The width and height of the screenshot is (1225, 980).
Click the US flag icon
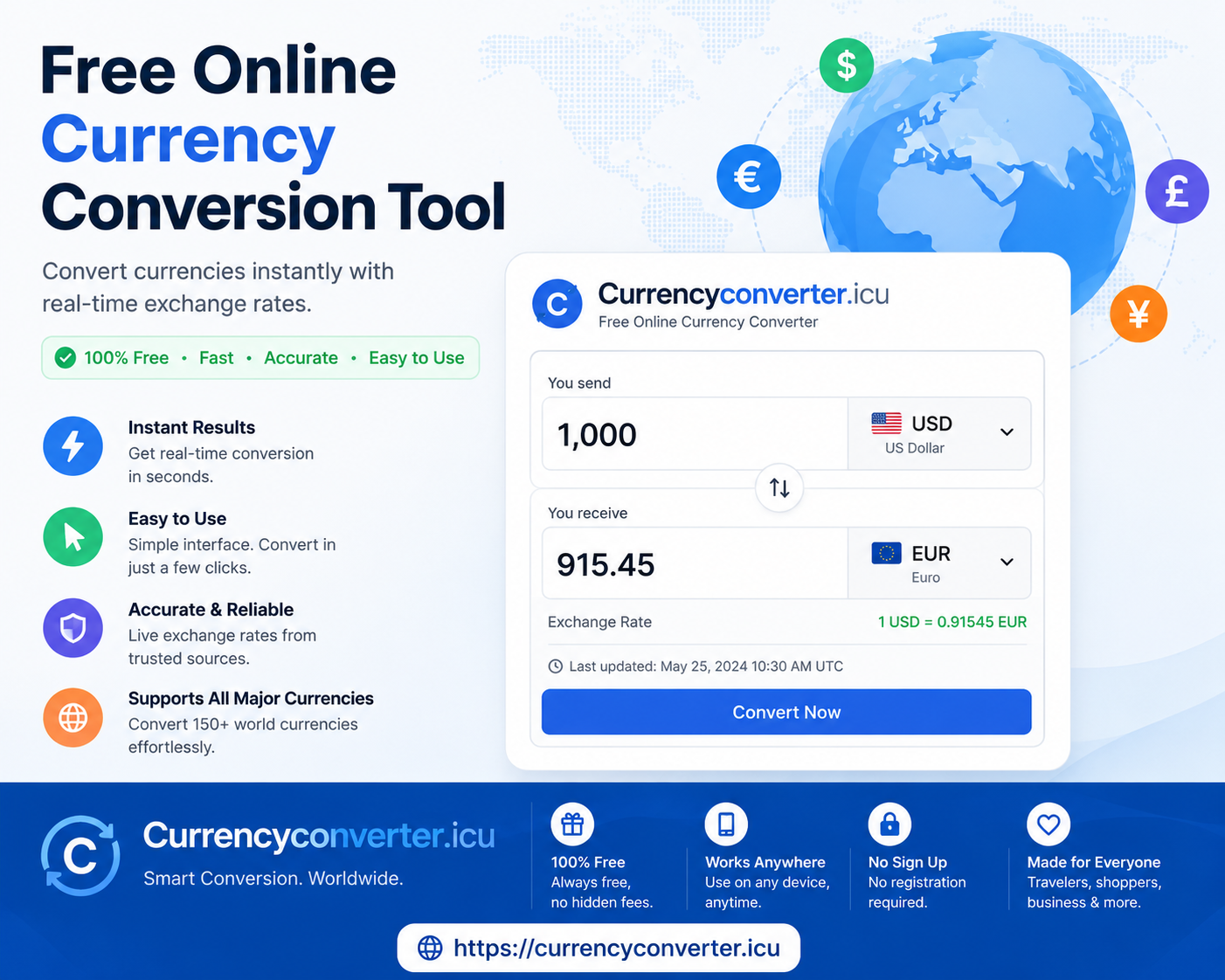pos(886,424)
